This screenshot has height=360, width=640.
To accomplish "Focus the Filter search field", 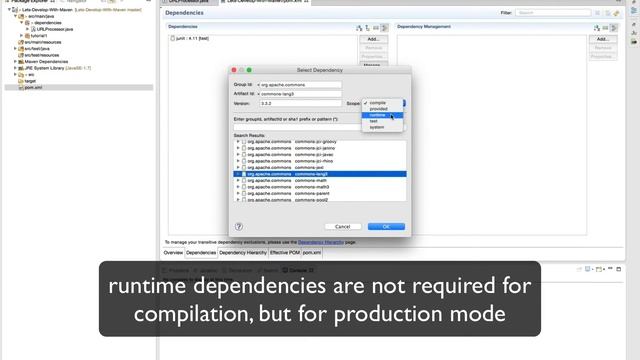I will click(x=553, y=13).
